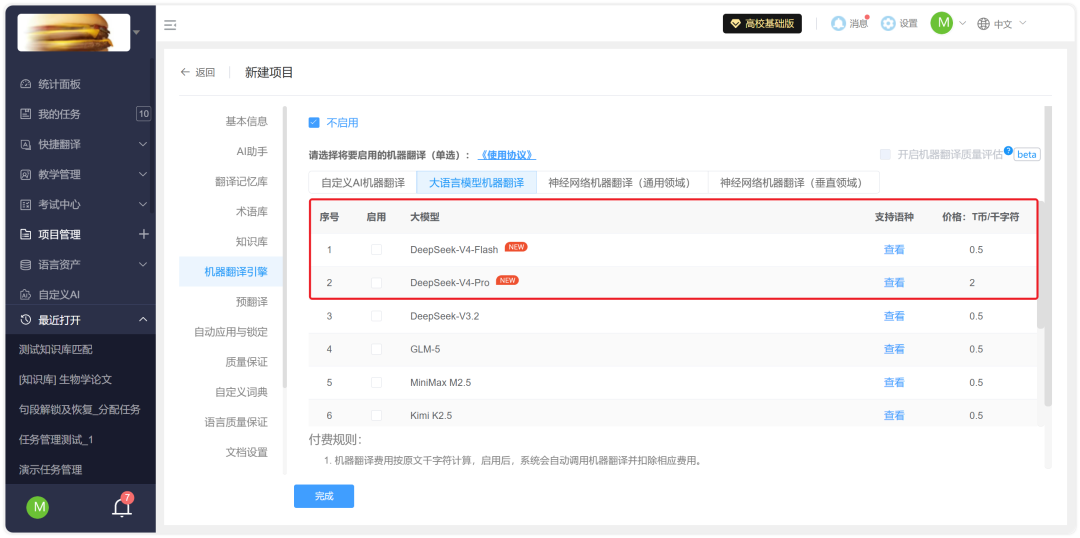Click the 快捷翻译 sidebar icon
The height and width of the screenshot is (538, 1080).
pyautogui.click(x=25, y=144)
